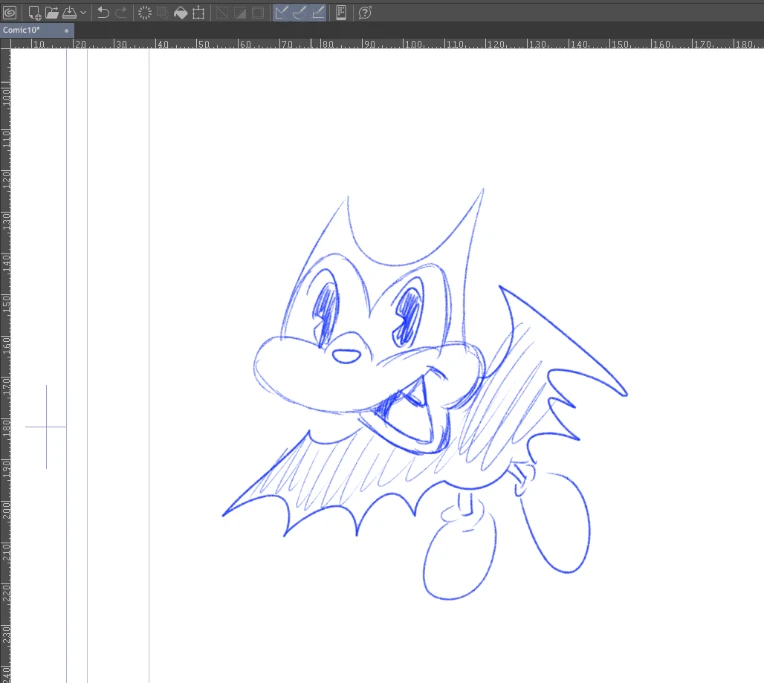Toggle Snap to Grid

point(318,13)
